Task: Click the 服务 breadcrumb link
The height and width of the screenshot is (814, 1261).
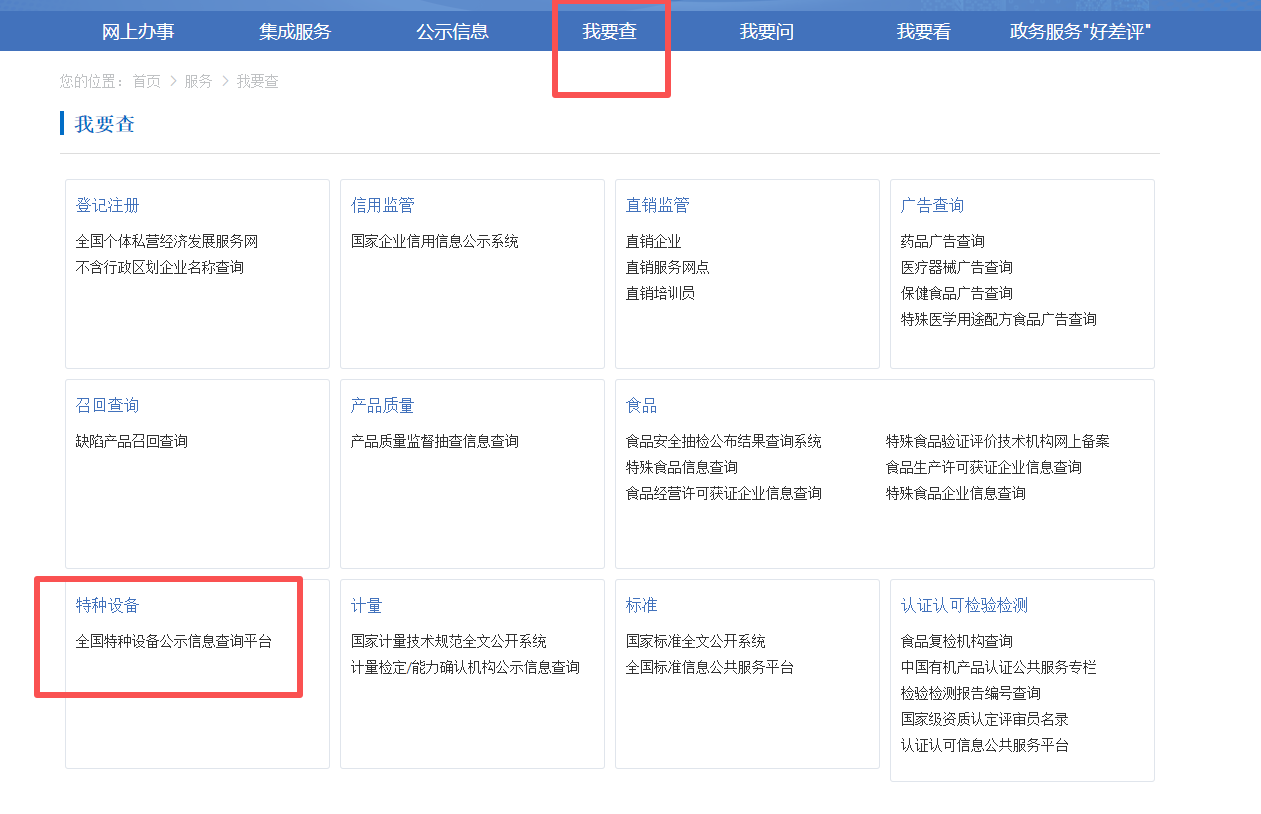Action: (198, 81)
